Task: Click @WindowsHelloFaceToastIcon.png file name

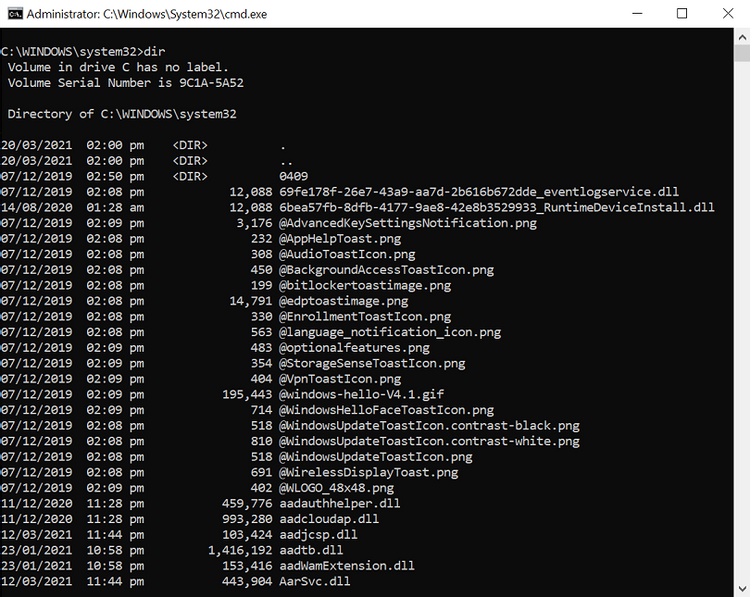Action: click(x=387, y=410)
